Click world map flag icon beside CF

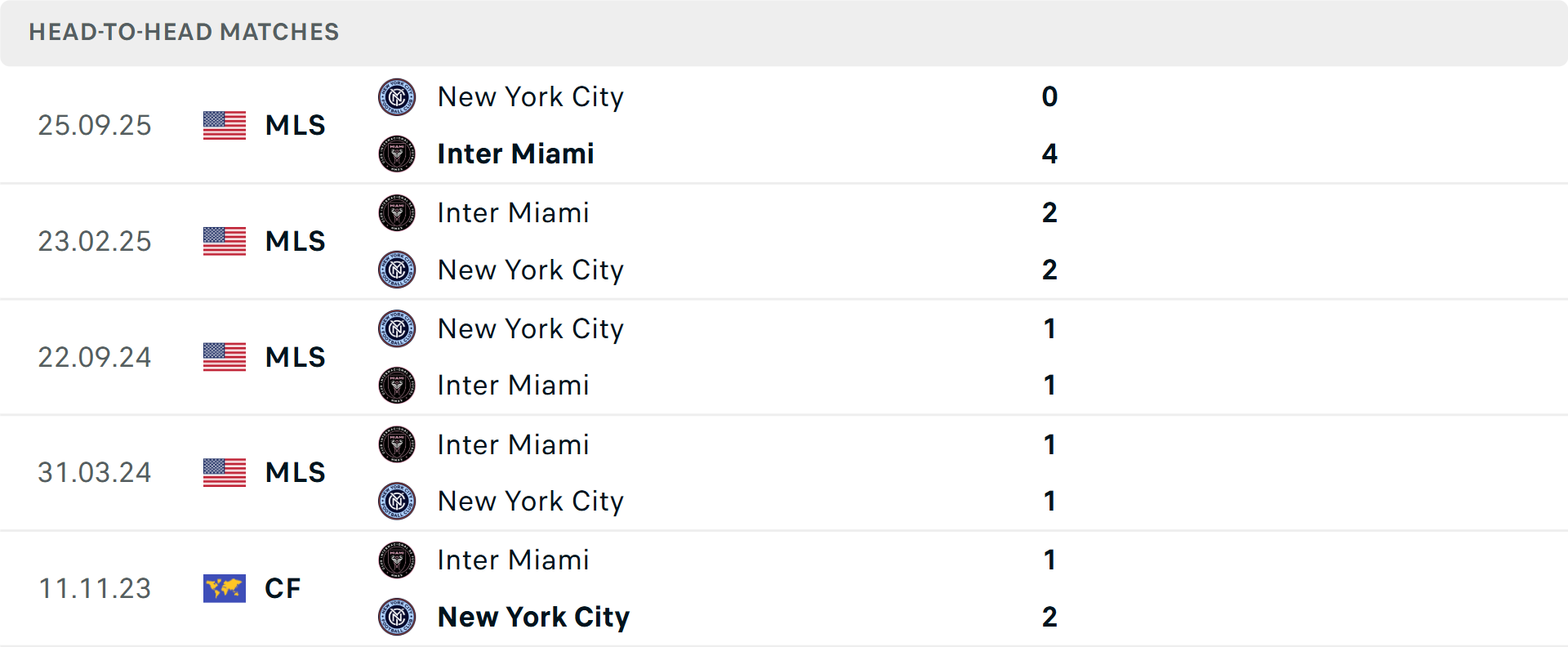coord(225,588)
